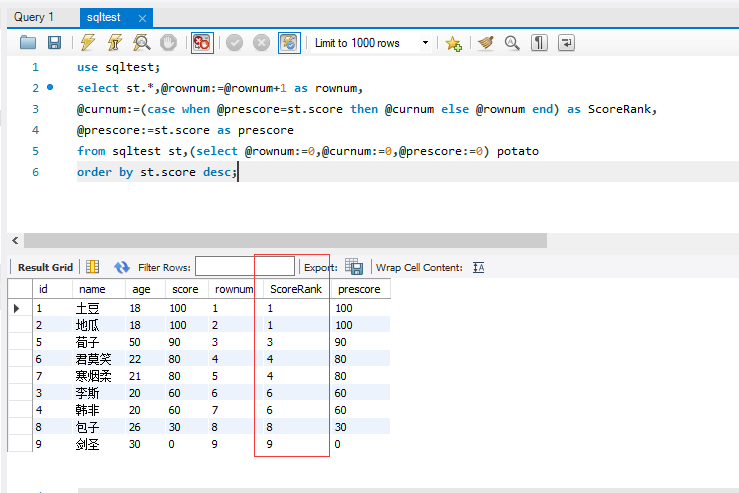The image size is (739, 493).
Task: Click the 'order by st.score desc;' line
Action: [156, 172]
